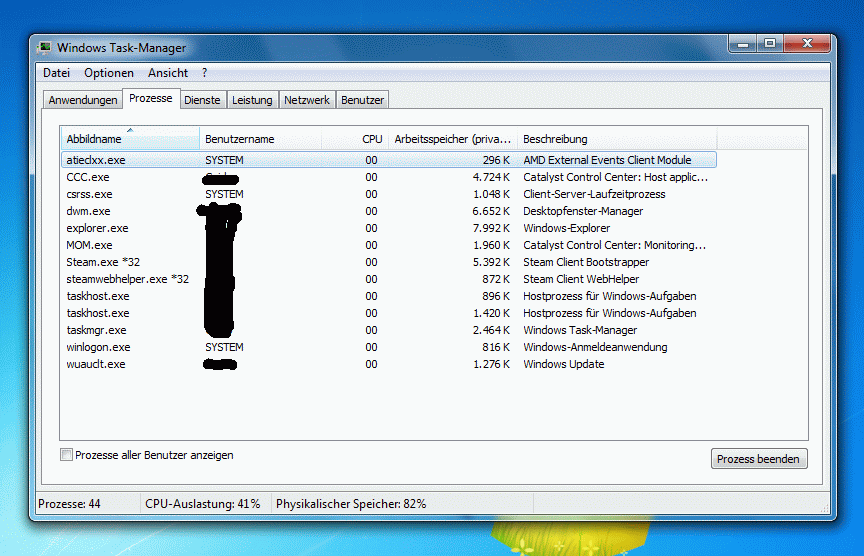The height and width of the screenshot is (556, 864).
Task: Click 'Physikalischer Speicher: 82%' status entry
Action: [351, 504]
